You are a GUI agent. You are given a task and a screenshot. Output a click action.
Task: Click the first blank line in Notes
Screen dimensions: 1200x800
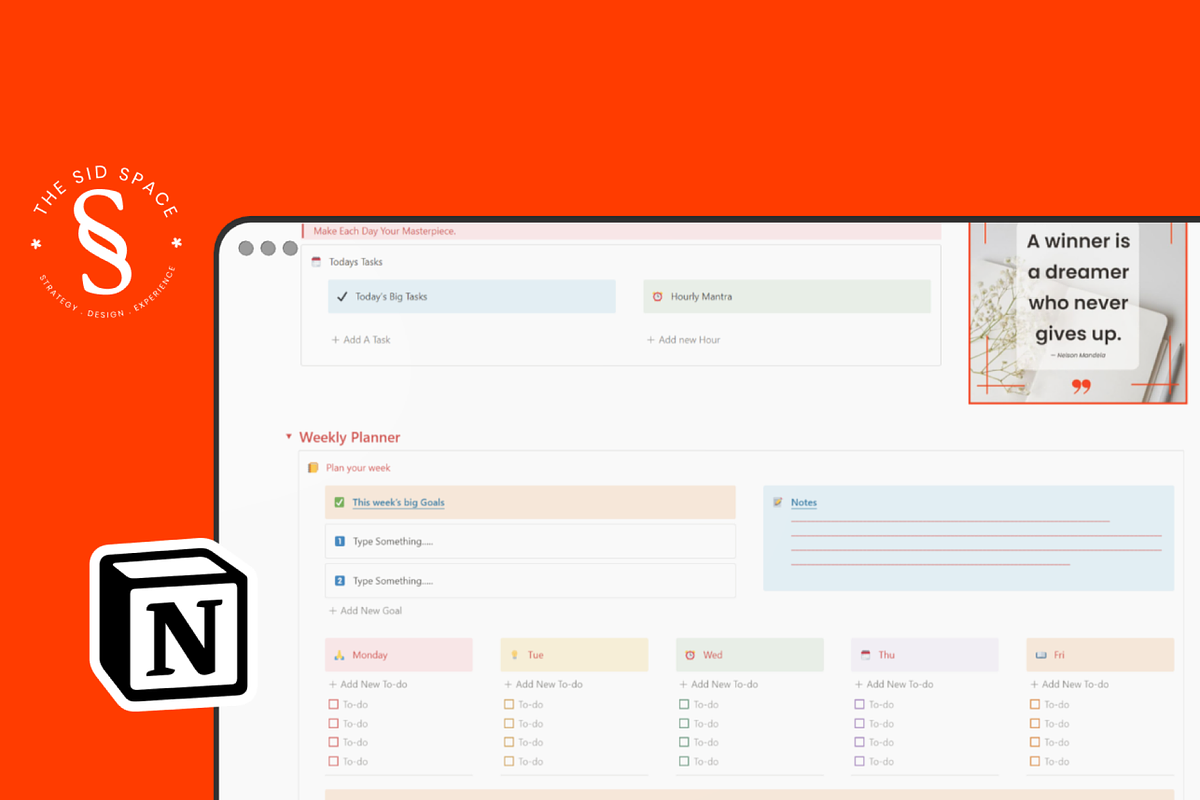[x=950, y=520]
